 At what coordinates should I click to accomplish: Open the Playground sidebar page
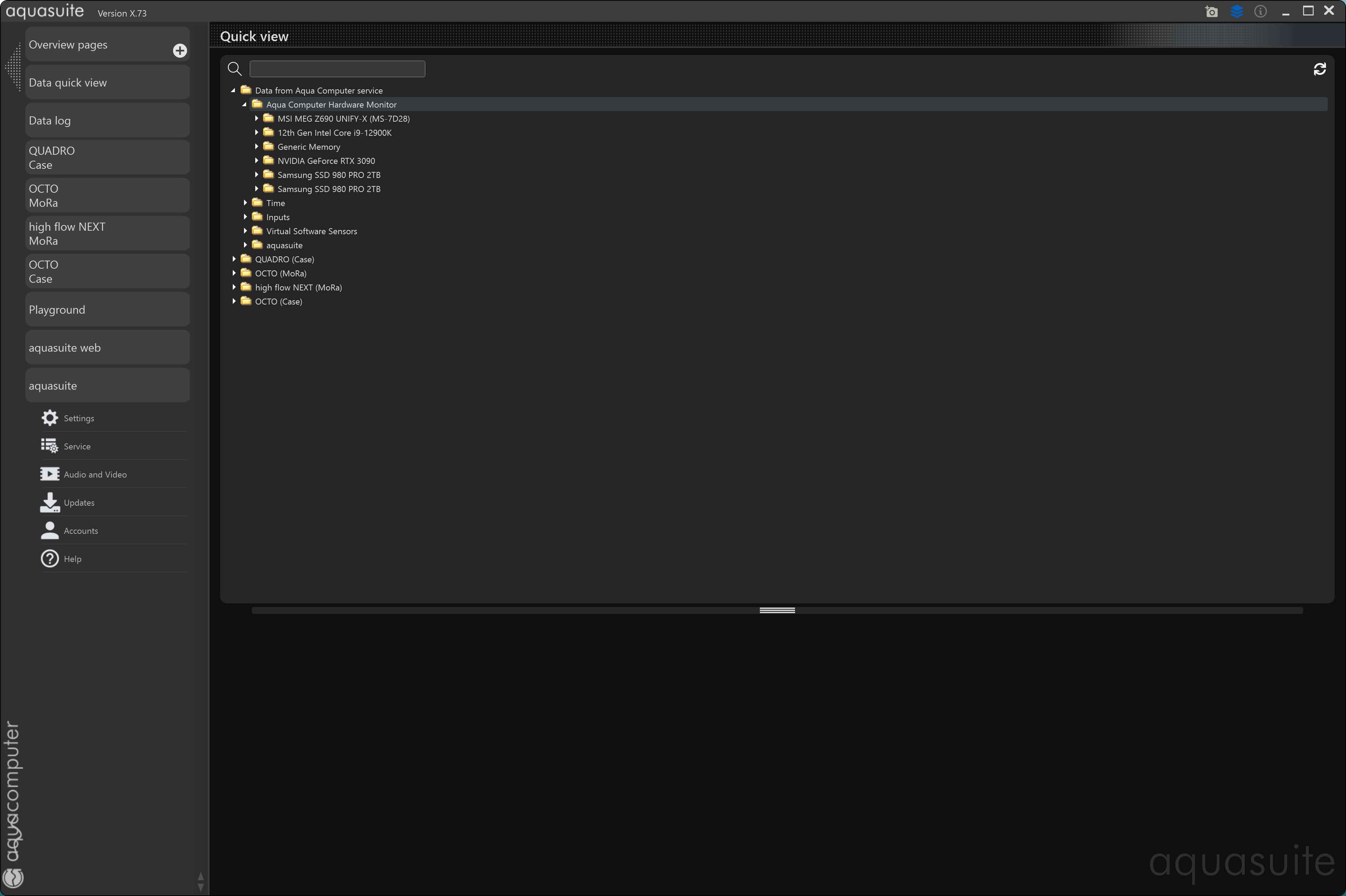click(x=107, y=310)
